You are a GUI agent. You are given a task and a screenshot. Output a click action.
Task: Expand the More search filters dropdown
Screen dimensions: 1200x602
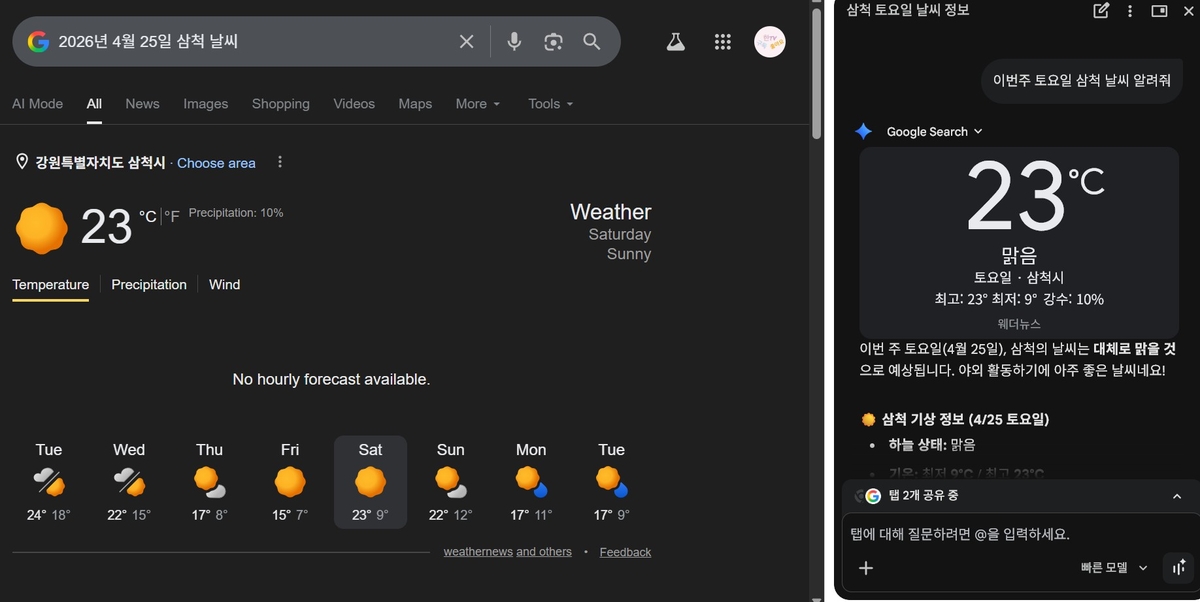[x=477, y=104]
